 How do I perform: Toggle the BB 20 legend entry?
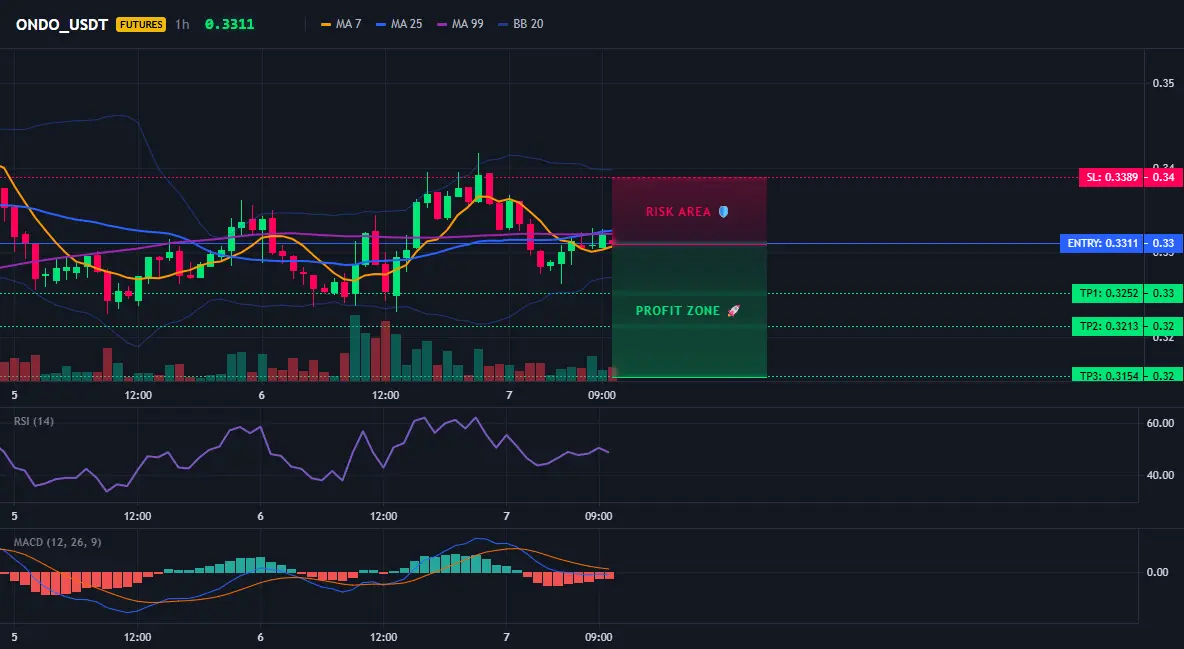[x=521, y=24]
